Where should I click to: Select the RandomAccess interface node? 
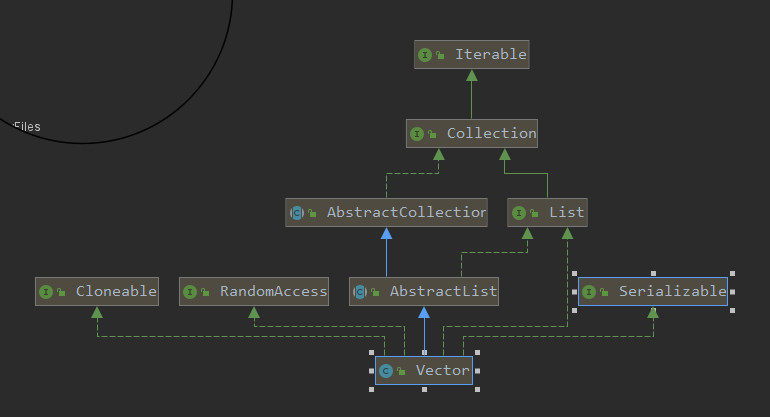[x=254, y=292]
